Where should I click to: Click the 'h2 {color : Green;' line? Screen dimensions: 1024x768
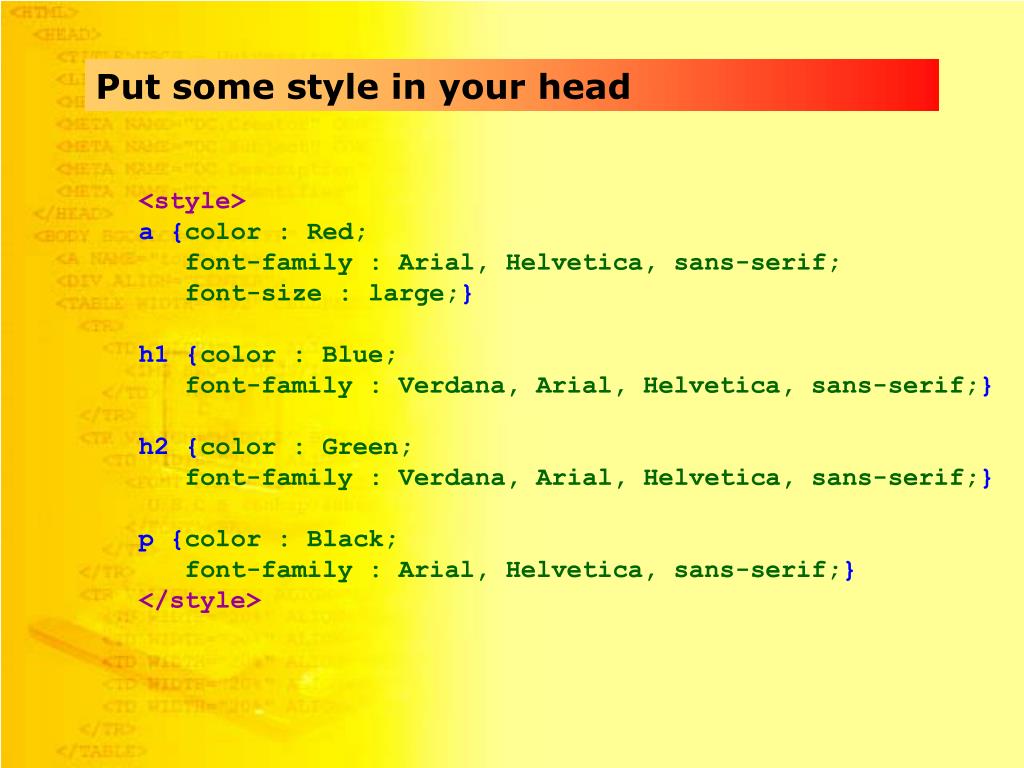(275, 447)
